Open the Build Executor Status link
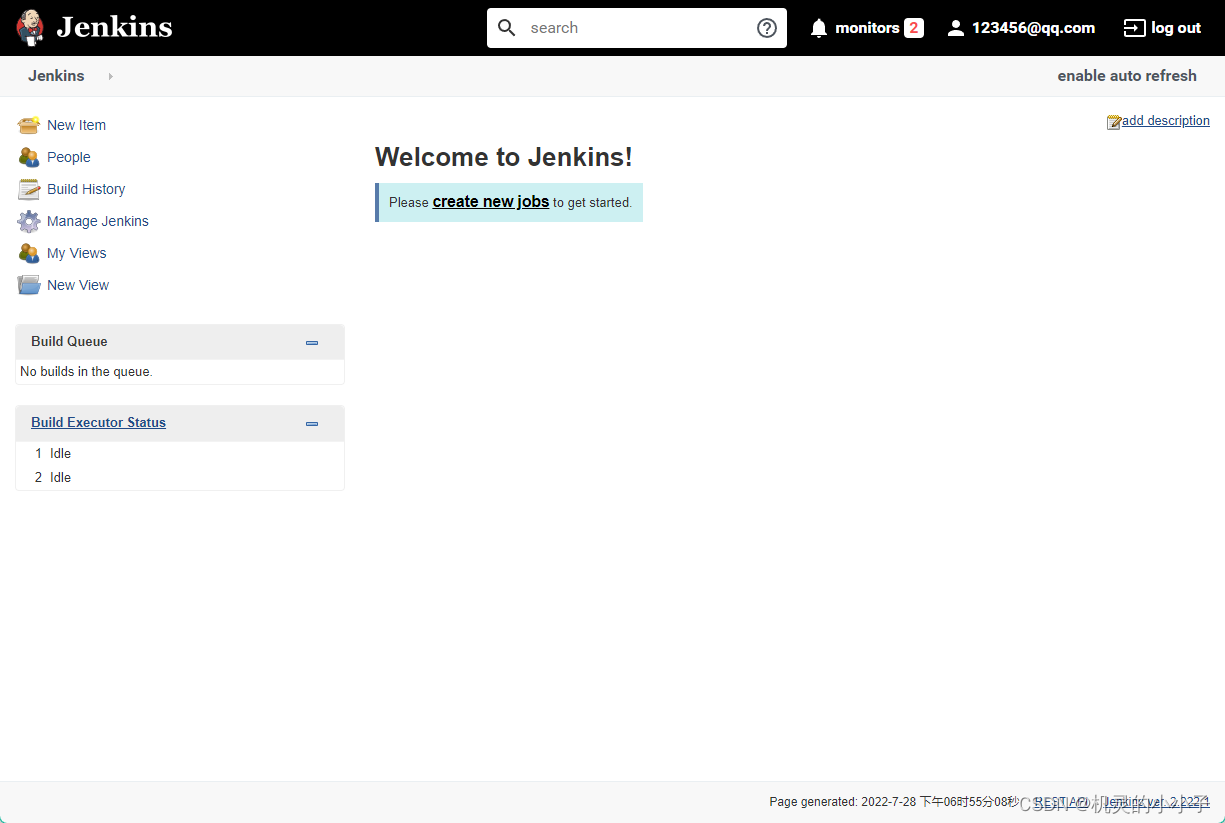 click(x=98, y=422)
